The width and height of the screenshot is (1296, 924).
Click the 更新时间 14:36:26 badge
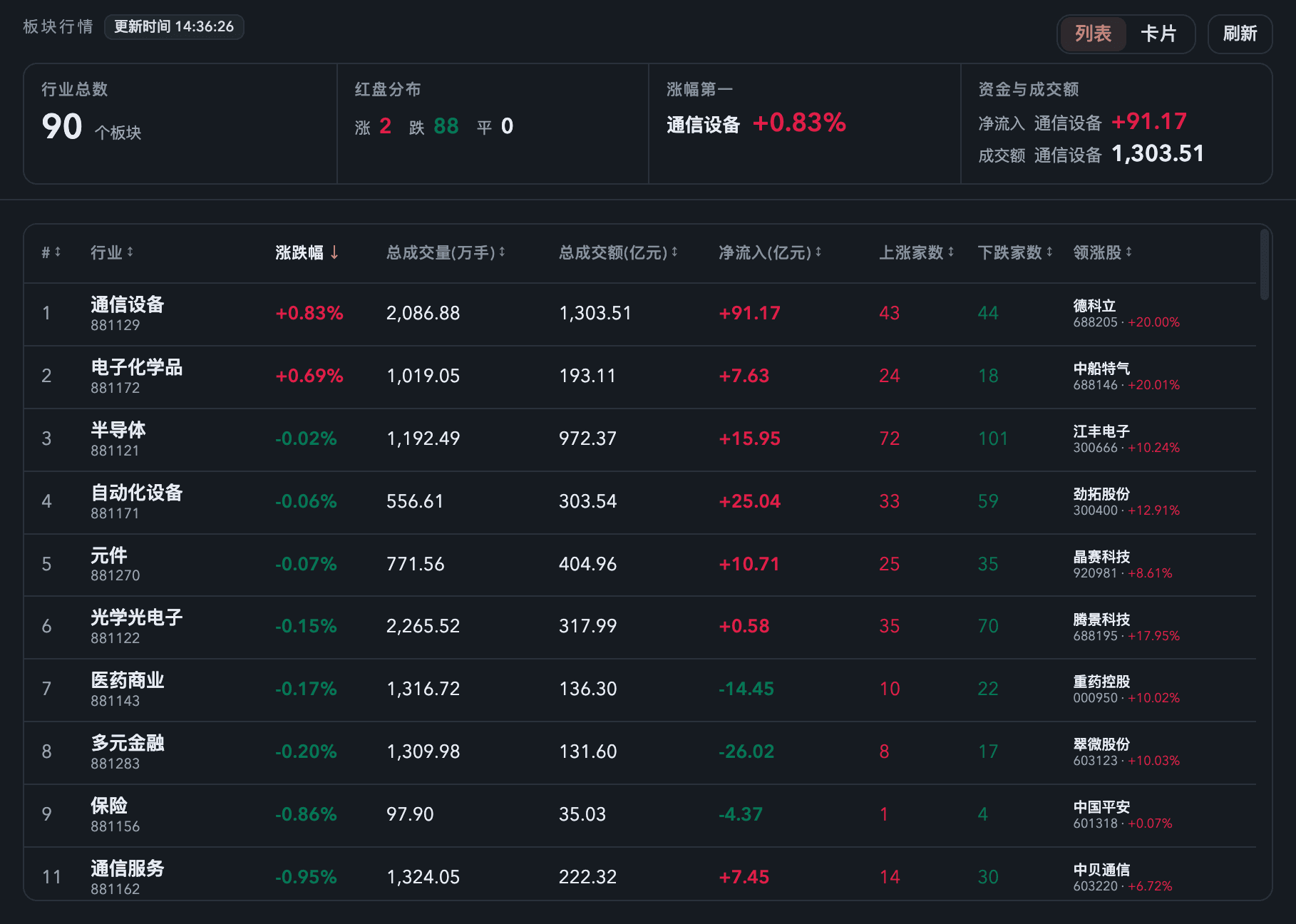click(173, 26)
